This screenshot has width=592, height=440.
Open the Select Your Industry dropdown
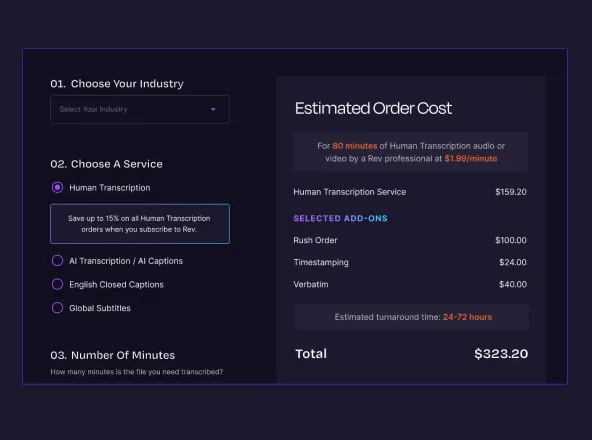tap(140, 110)
